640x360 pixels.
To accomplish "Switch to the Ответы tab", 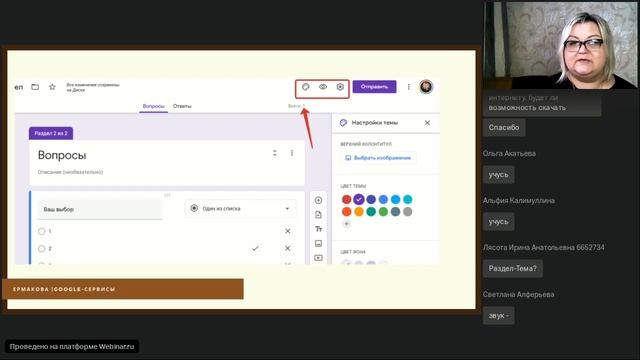I will point(182,106).
